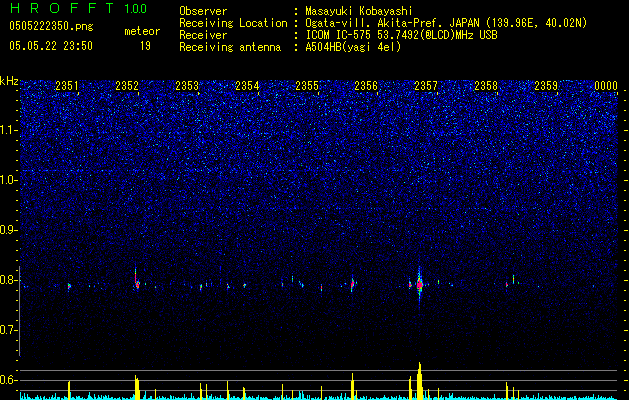629x400 pixels.
Task: Click the small echo near 2351
Action: pyautogui.click(x=69, y=286)
